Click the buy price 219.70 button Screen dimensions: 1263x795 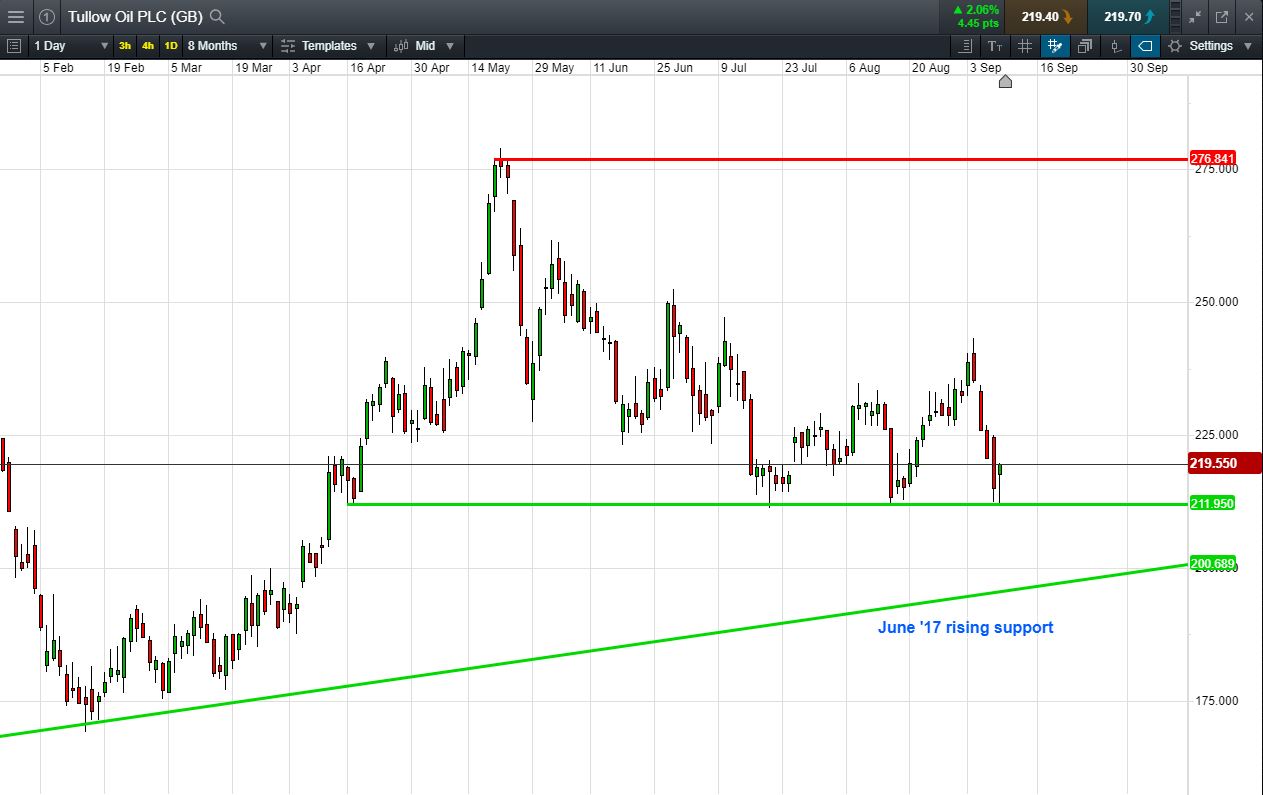pyautogui.click(x=1129, y=17)
